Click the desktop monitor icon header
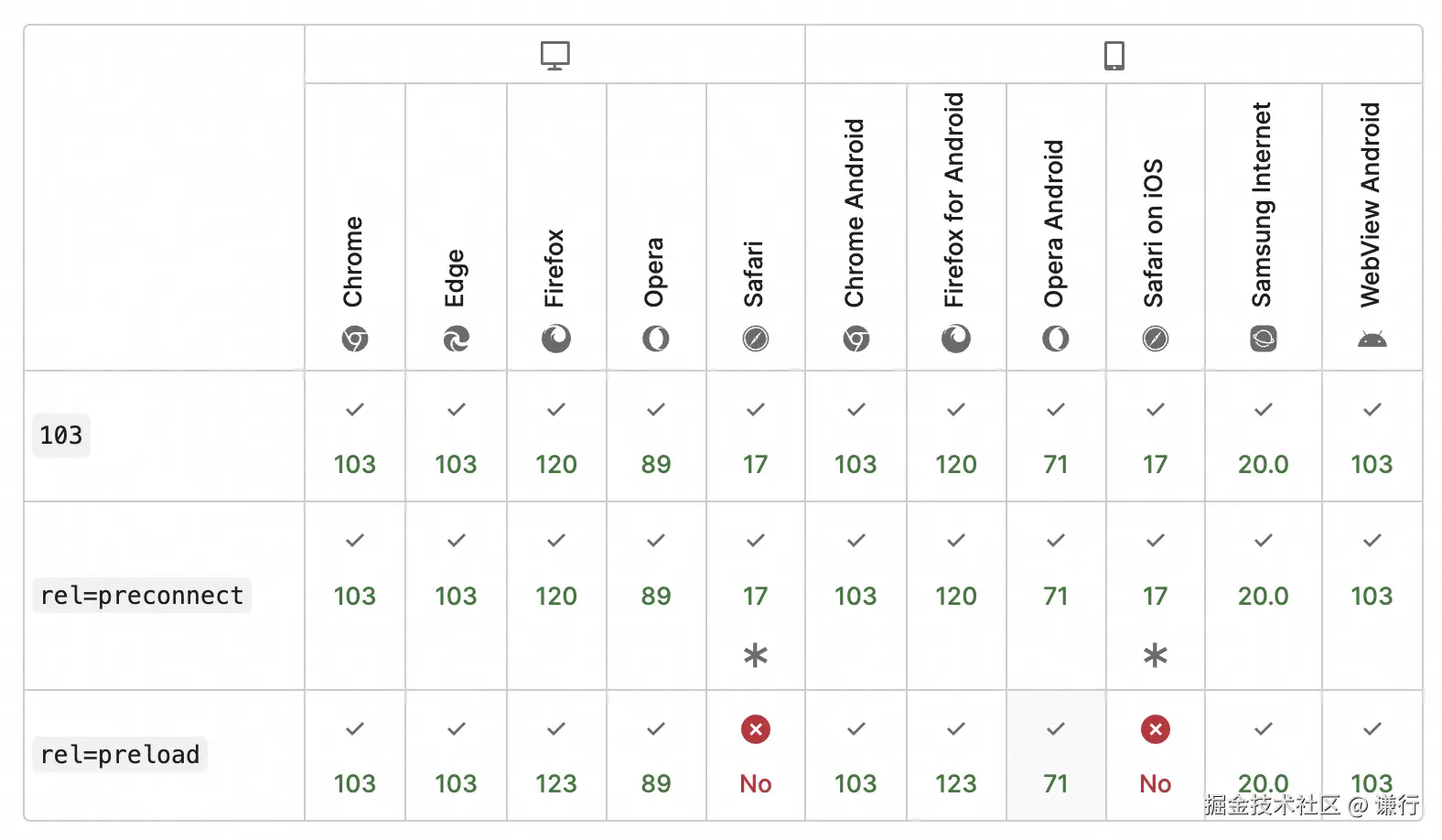Viewport: 1442px width, 840px height. point(554,56)
